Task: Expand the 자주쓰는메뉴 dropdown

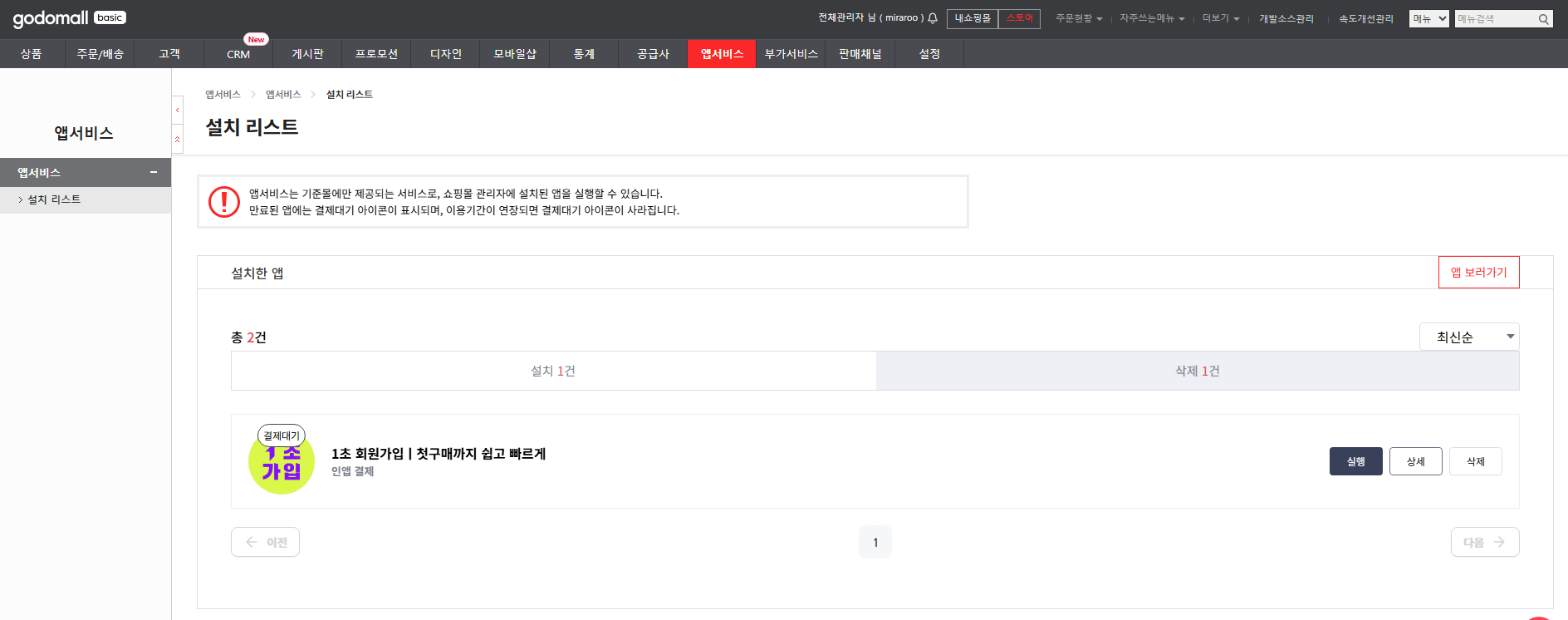Action: point(1152,18)
